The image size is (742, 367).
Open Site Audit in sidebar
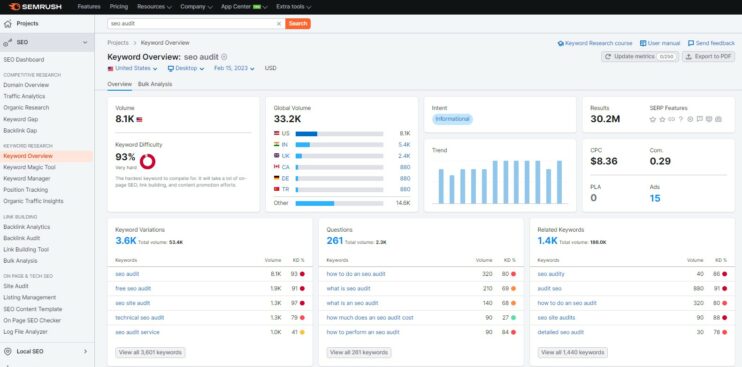pyautogui.click(x=16, y=286)
